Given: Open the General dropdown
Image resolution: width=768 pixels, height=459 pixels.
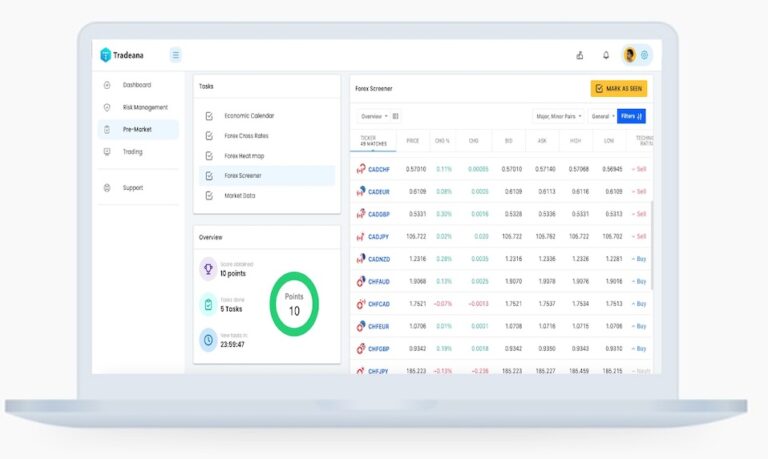Looking at the screenshot, I should click(x=602, y=116).
